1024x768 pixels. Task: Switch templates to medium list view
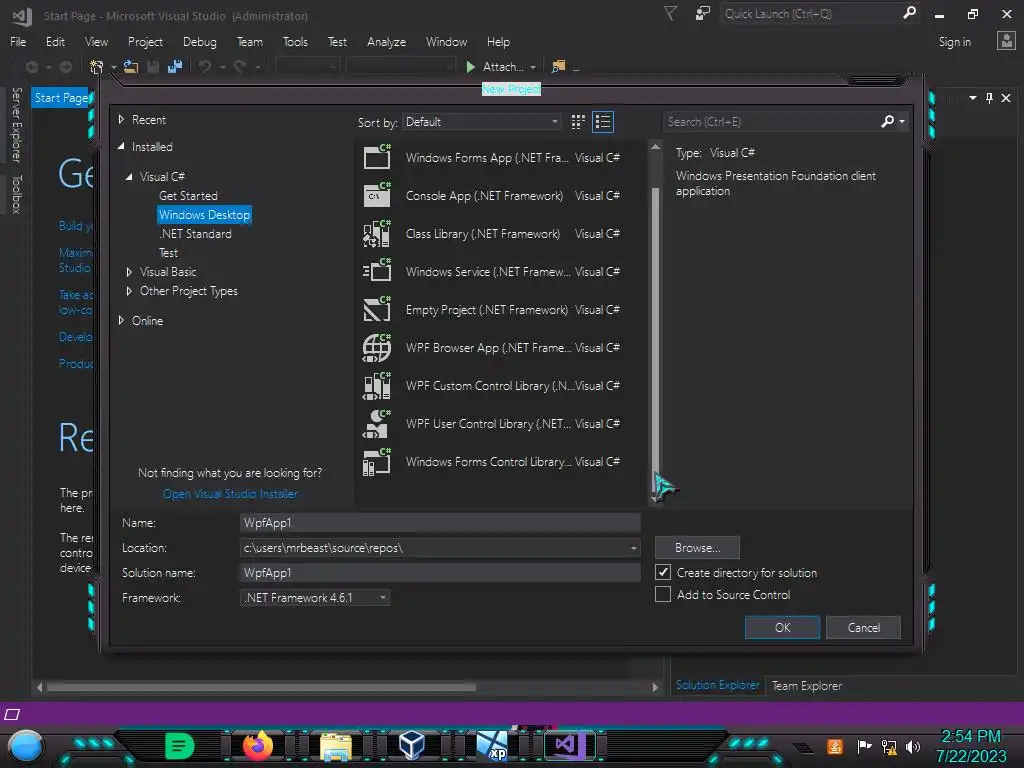(x=603, y=122)
